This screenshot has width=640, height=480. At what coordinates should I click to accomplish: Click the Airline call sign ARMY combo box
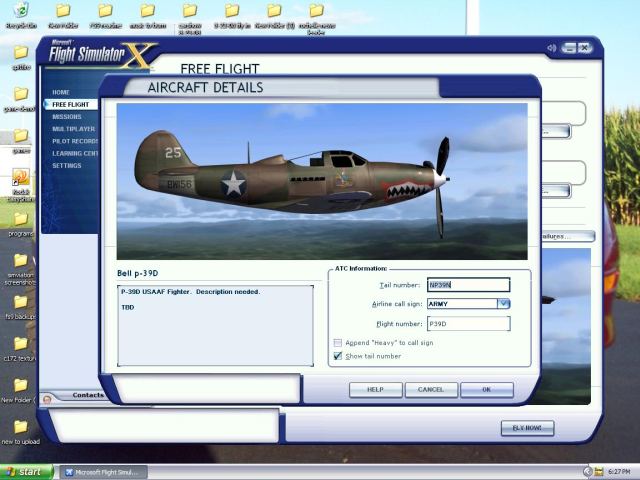pos(469,304)
